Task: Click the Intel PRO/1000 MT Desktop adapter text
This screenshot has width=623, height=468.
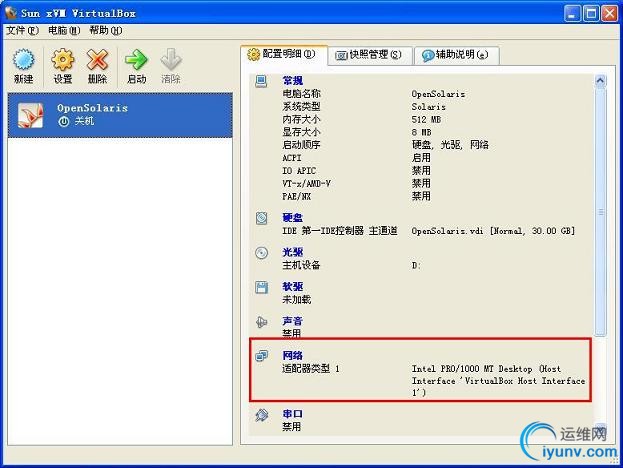Action: [x=498, y=381]
